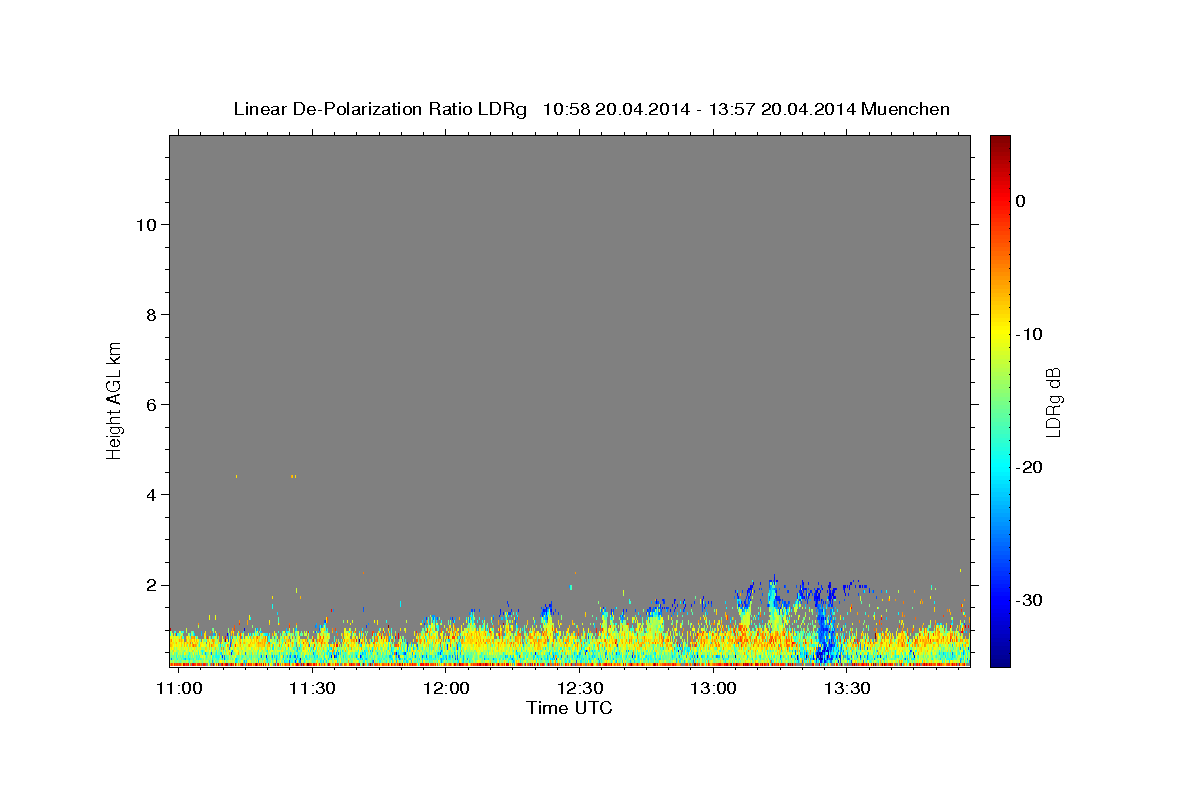The width and height of the screenshot is (1200, 800).
Task: Click the 12:30 time axis label
Action: pos(580,689)
